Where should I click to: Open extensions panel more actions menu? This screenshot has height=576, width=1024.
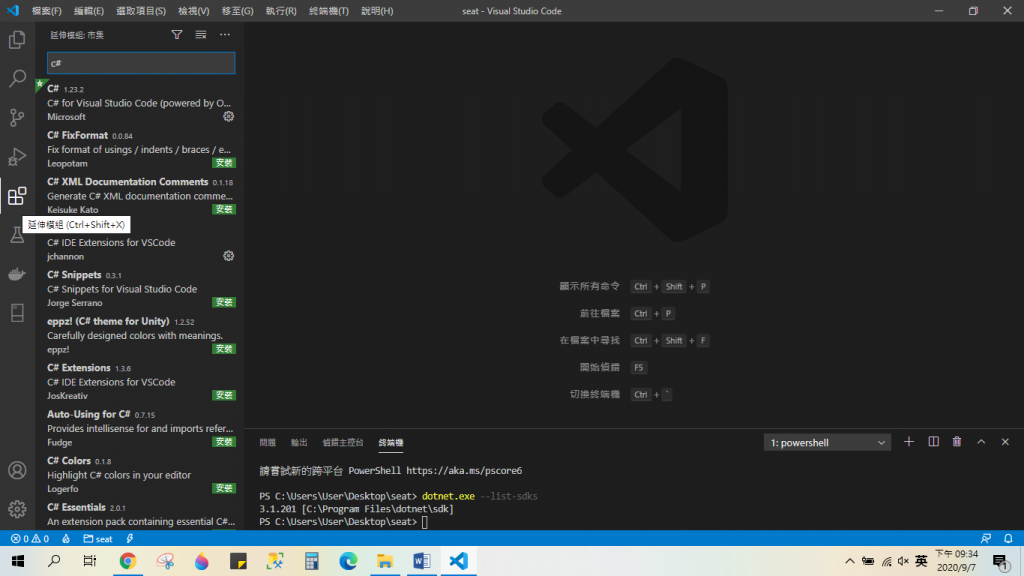tap(225, 35)
